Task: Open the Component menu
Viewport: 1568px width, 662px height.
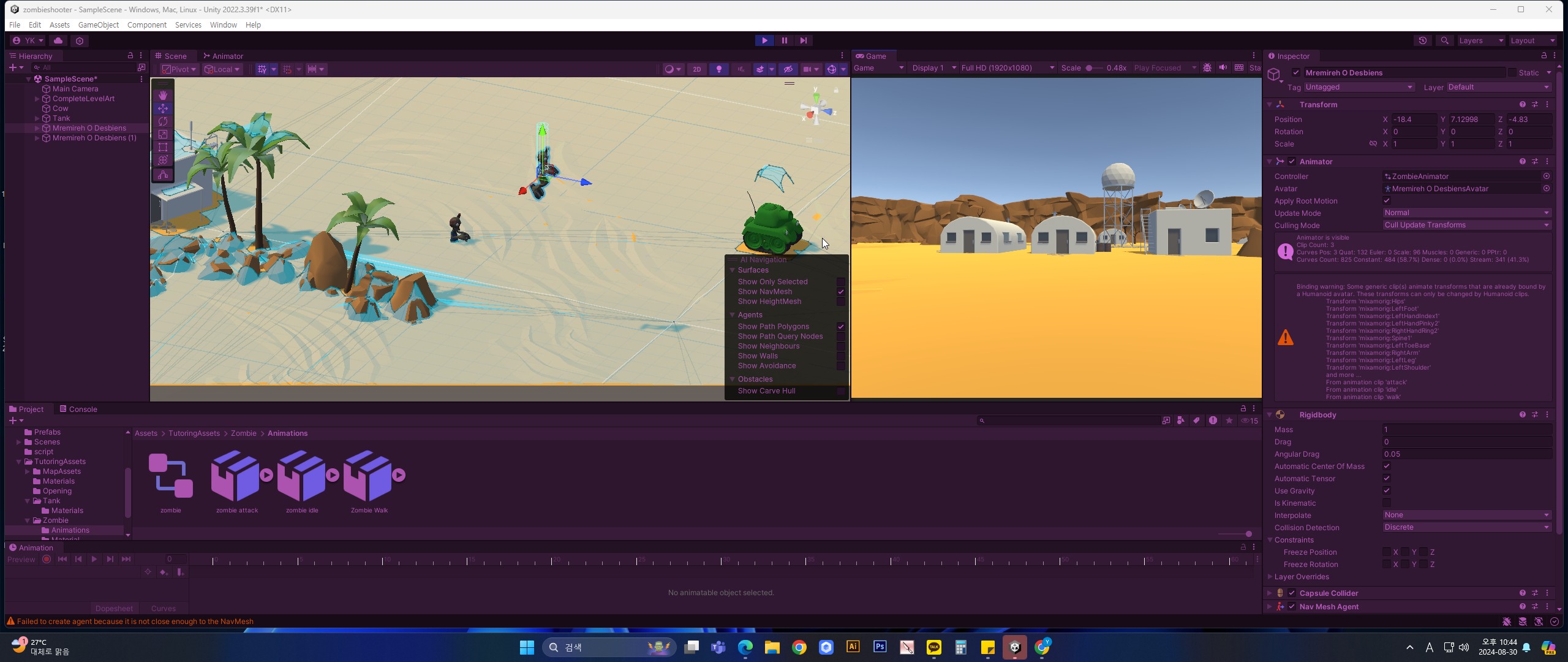Action: coord(147,25)
